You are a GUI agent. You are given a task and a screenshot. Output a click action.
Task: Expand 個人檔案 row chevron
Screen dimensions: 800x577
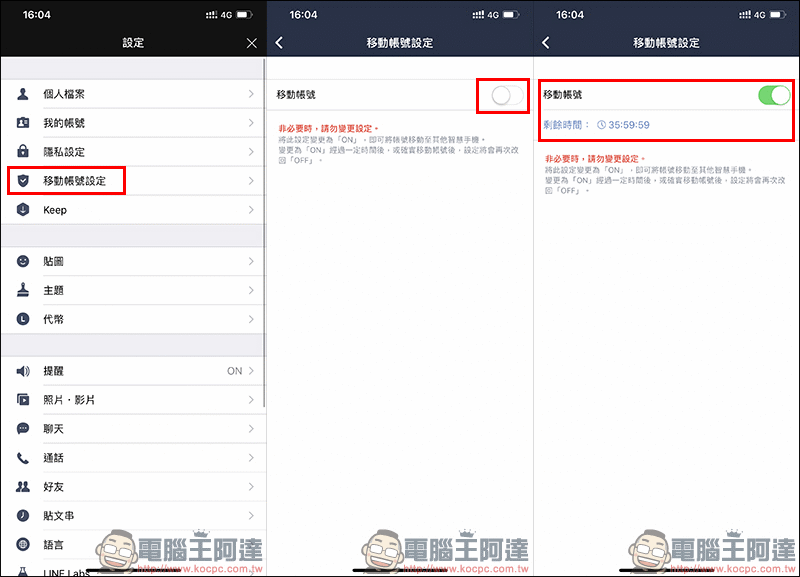(251, 94)
